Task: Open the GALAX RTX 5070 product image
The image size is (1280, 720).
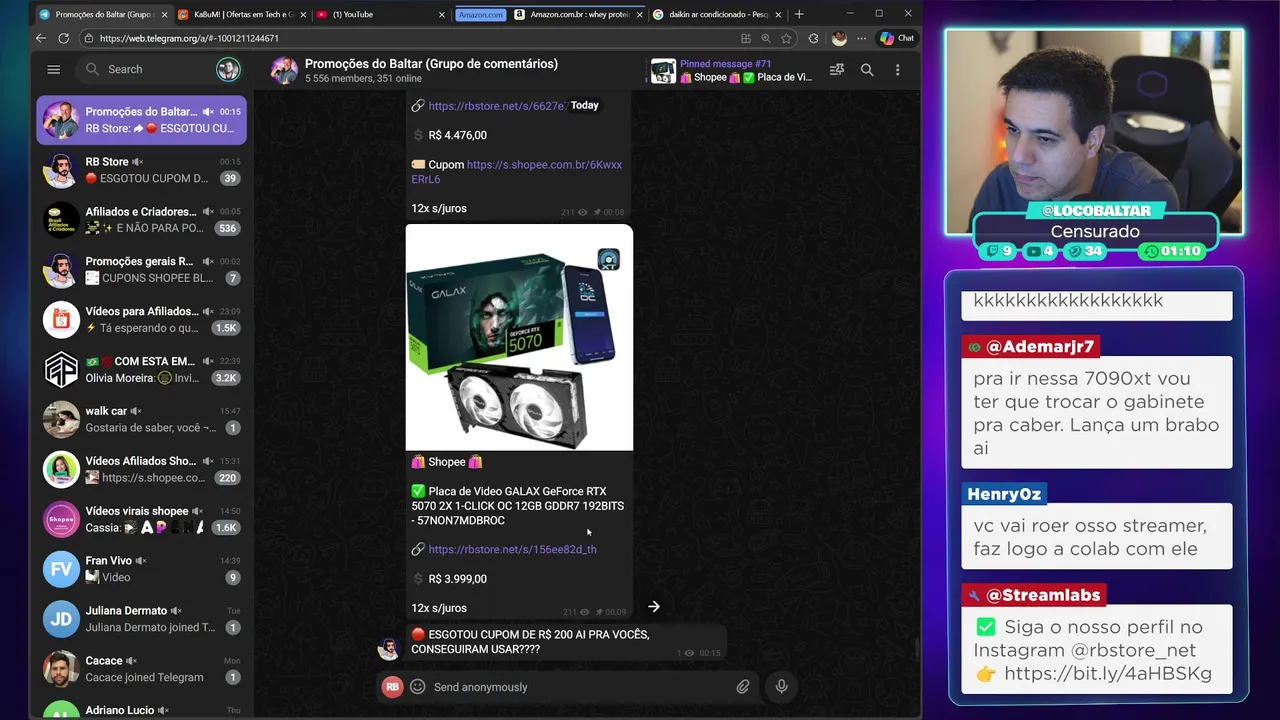Action: (519, 337)
